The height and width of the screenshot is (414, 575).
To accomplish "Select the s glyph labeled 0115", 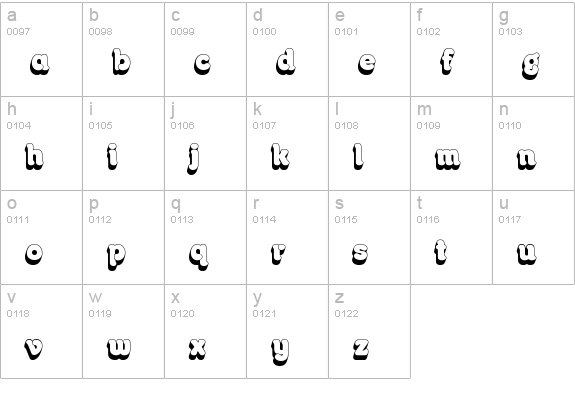I will point(360,254).
